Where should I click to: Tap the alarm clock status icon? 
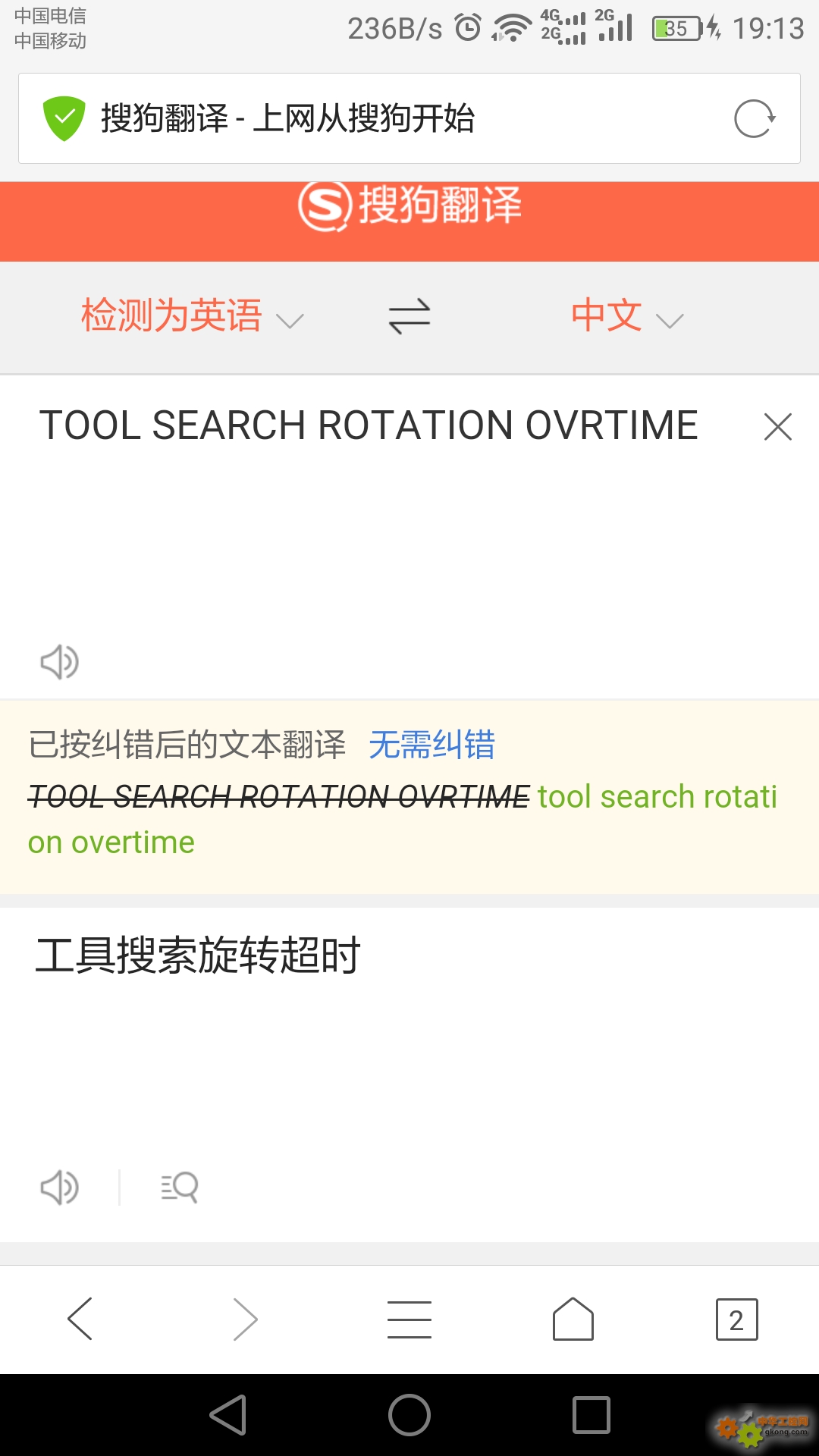pos(468,28)
